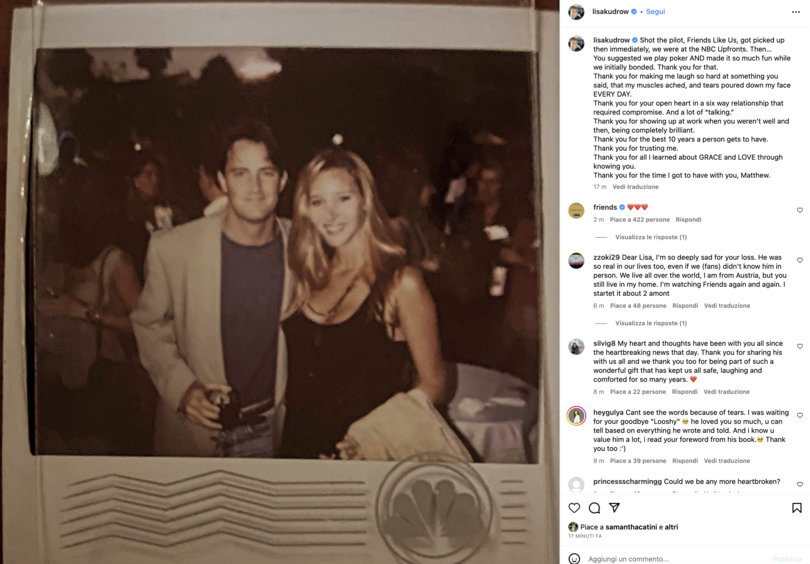The width and height of the screenshot is (810, 564).
Task: Like zzoki29's comment
Action: 800,260
